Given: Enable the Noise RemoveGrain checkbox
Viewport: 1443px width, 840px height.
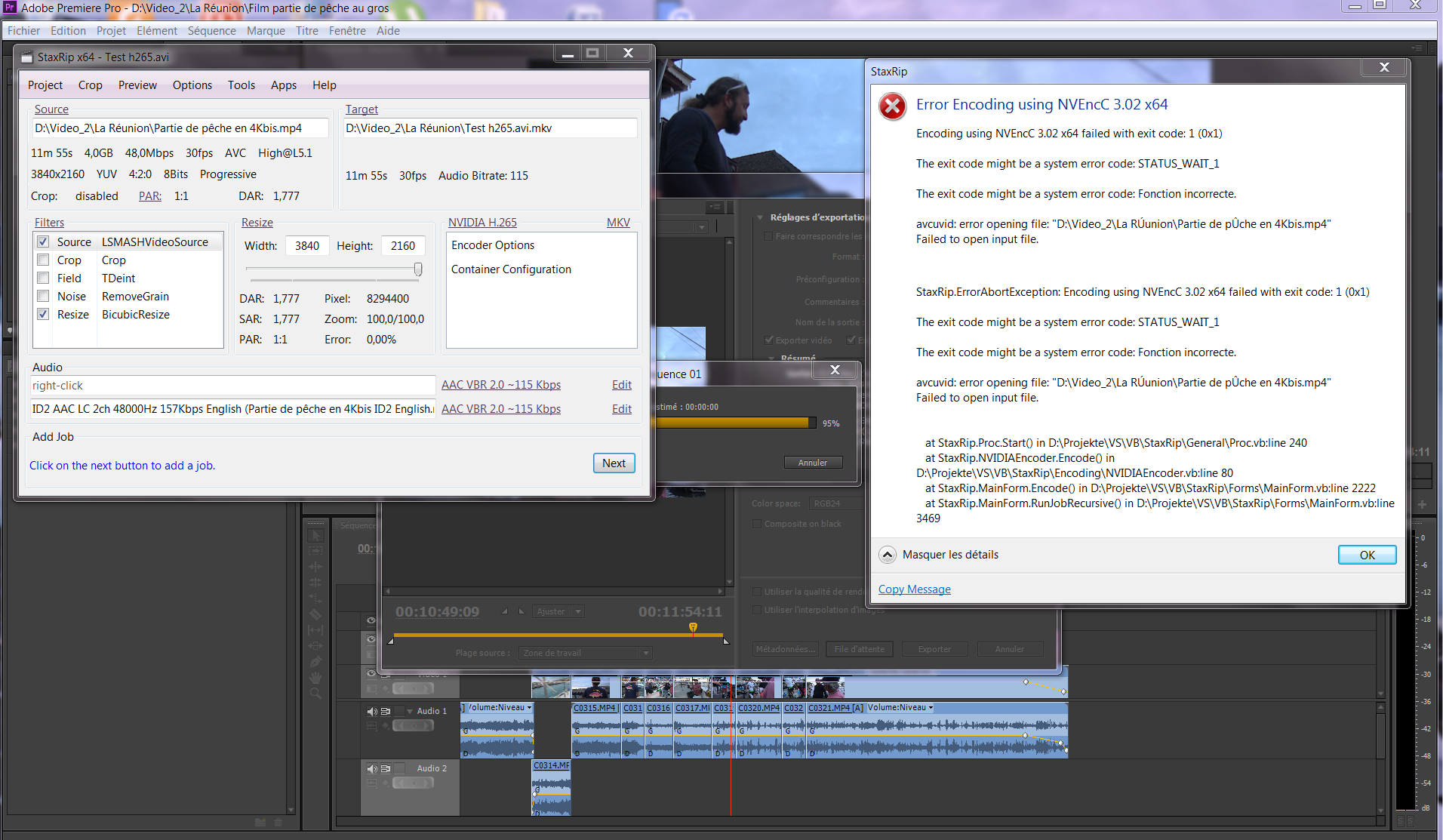Looking at the screenshot, I should coord(43,296).
